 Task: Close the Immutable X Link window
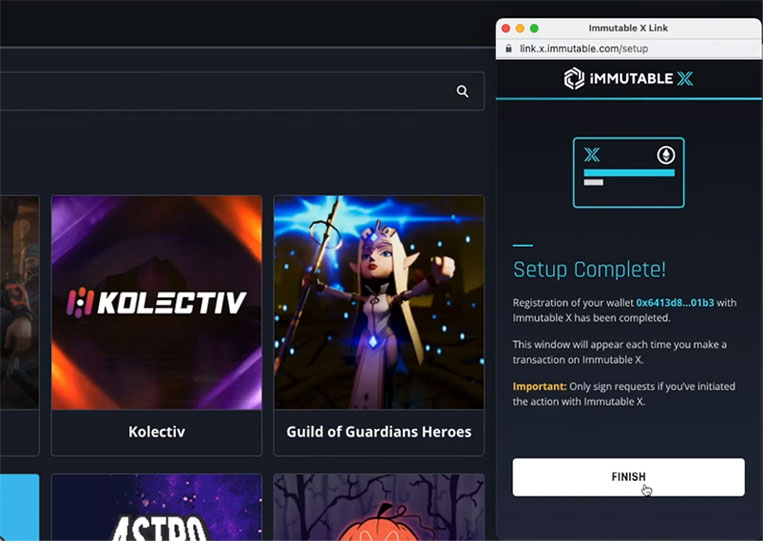coord(506,28)
